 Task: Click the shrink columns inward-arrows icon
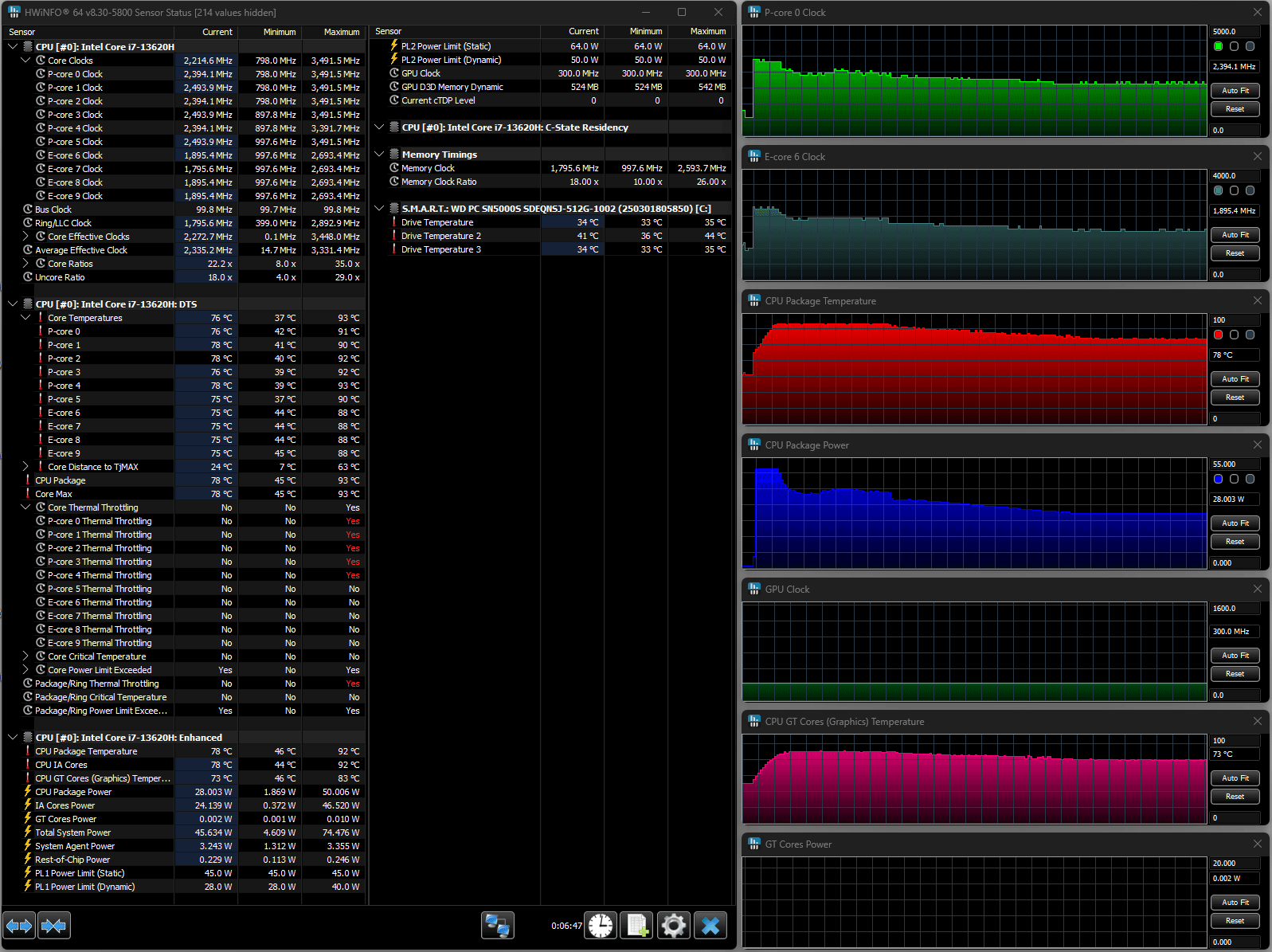point(54,926)
